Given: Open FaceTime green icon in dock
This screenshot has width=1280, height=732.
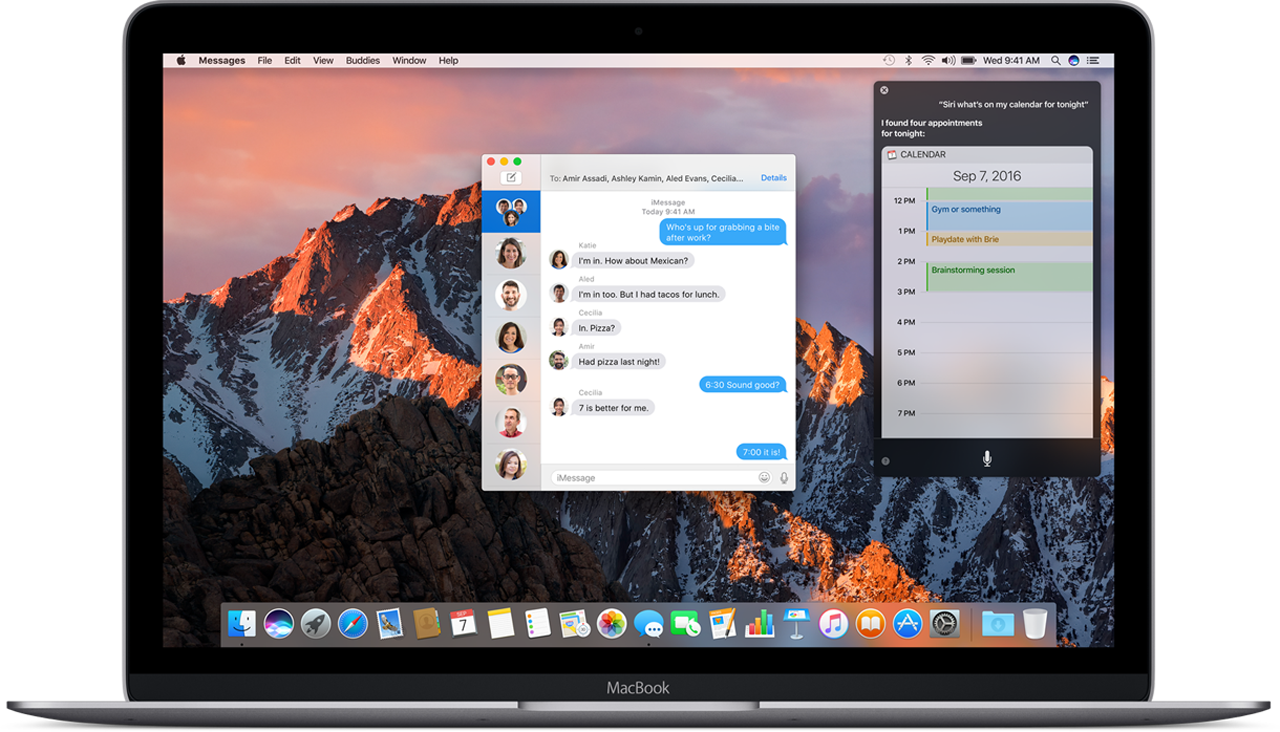Looking at the screenshot, I should click(x=685, y=624).
